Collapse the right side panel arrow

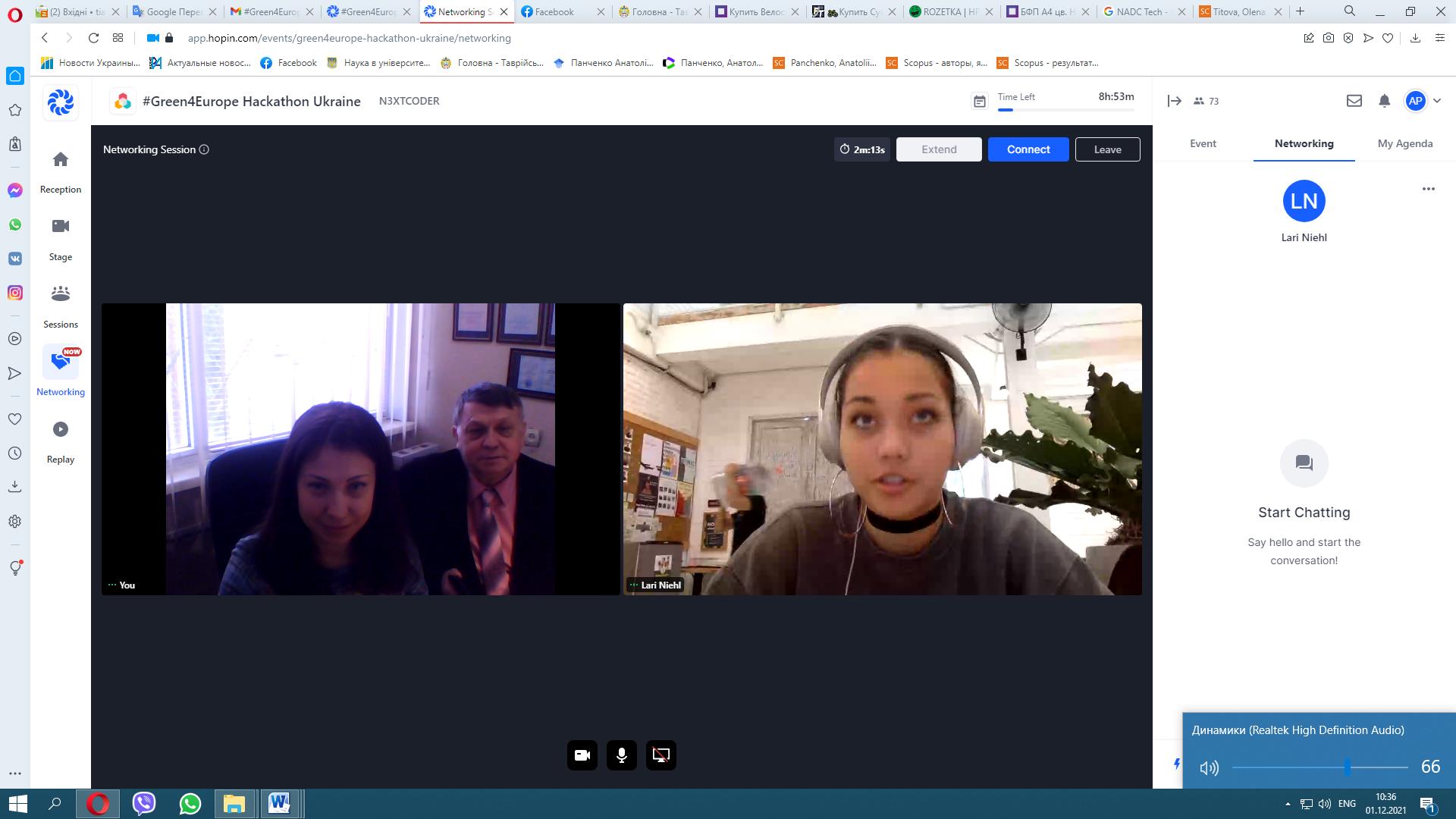[1174, 101]
